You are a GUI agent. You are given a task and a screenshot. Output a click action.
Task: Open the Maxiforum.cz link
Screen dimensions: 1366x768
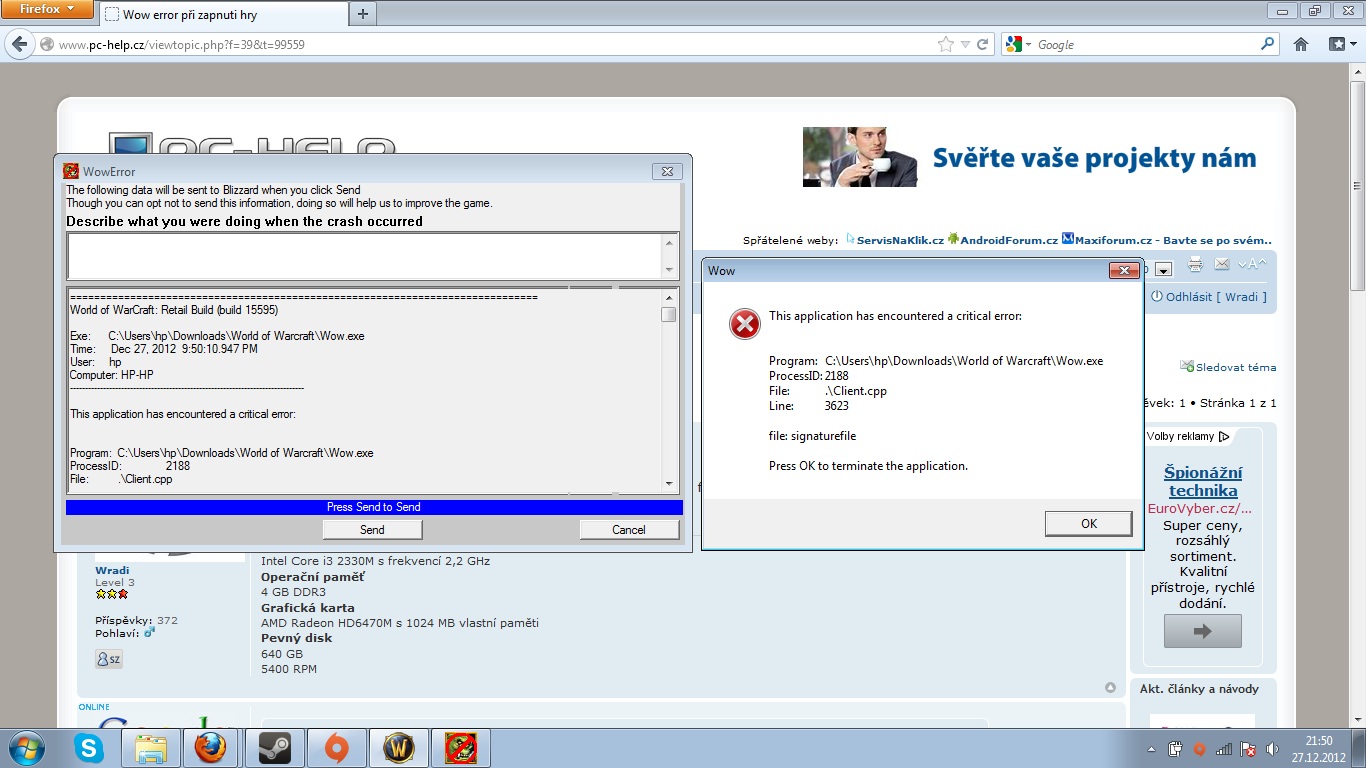click(x=1172, y=240)
